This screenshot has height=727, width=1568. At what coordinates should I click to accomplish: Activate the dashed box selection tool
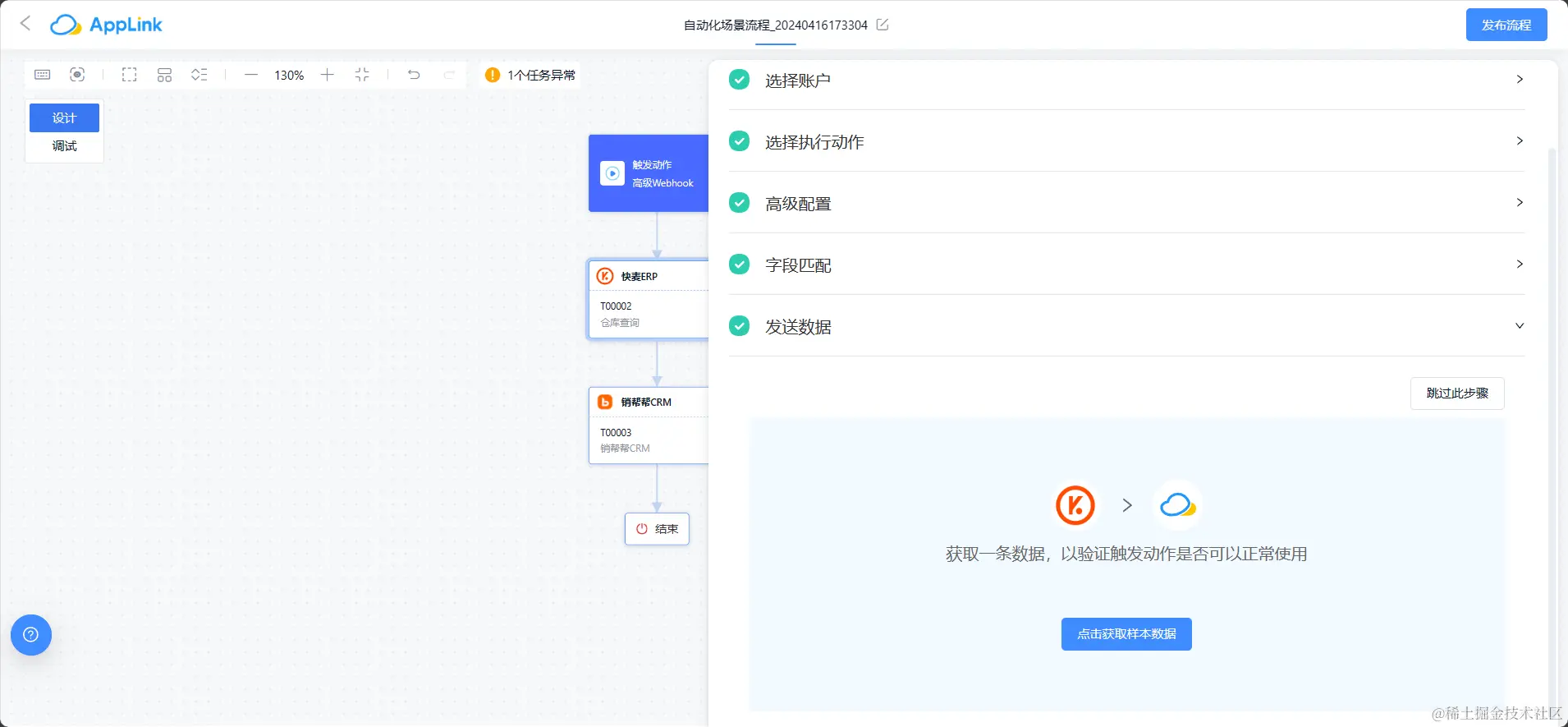coord(130,75)
